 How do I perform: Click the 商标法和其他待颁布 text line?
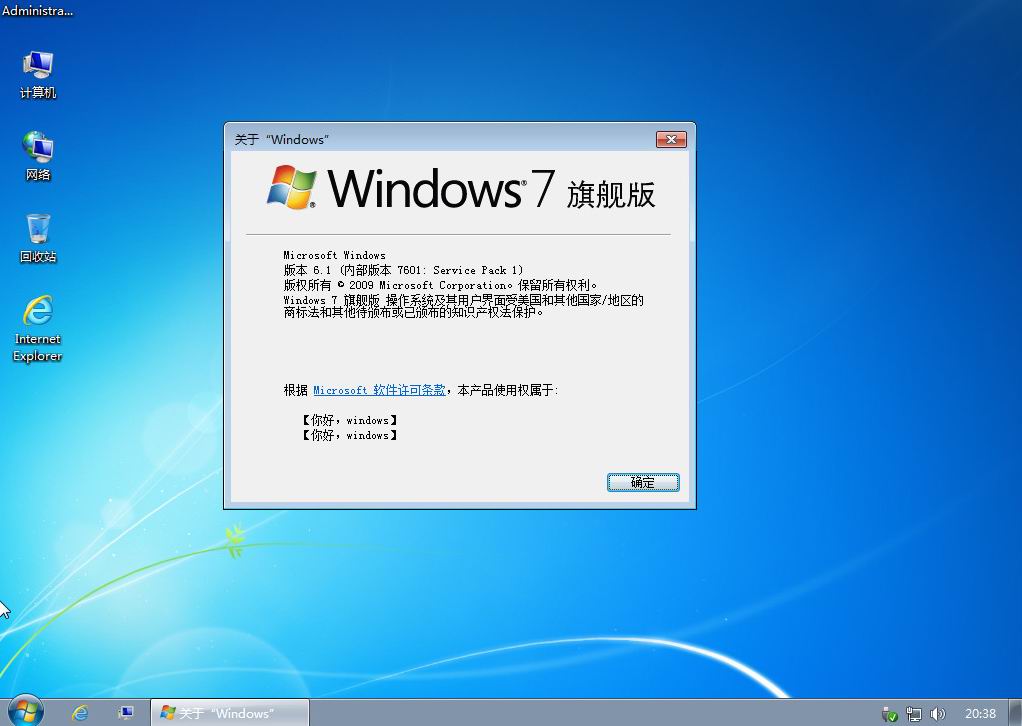click(x=413, y=312)
